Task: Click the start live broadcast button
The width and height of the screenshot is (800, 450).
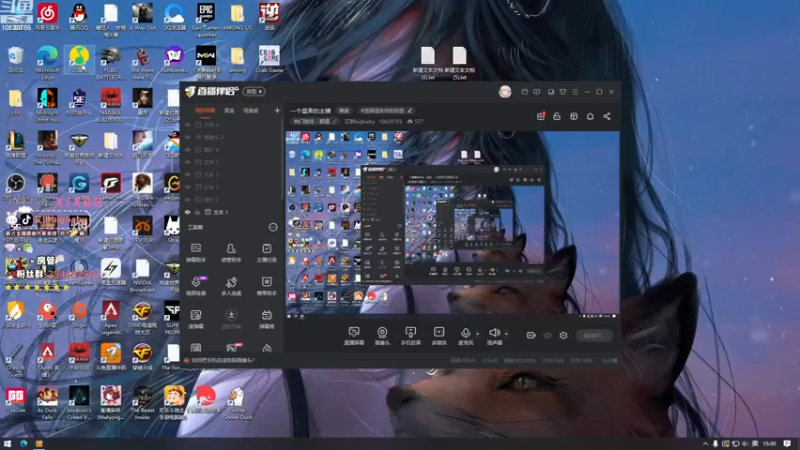Action: [594, 335]
